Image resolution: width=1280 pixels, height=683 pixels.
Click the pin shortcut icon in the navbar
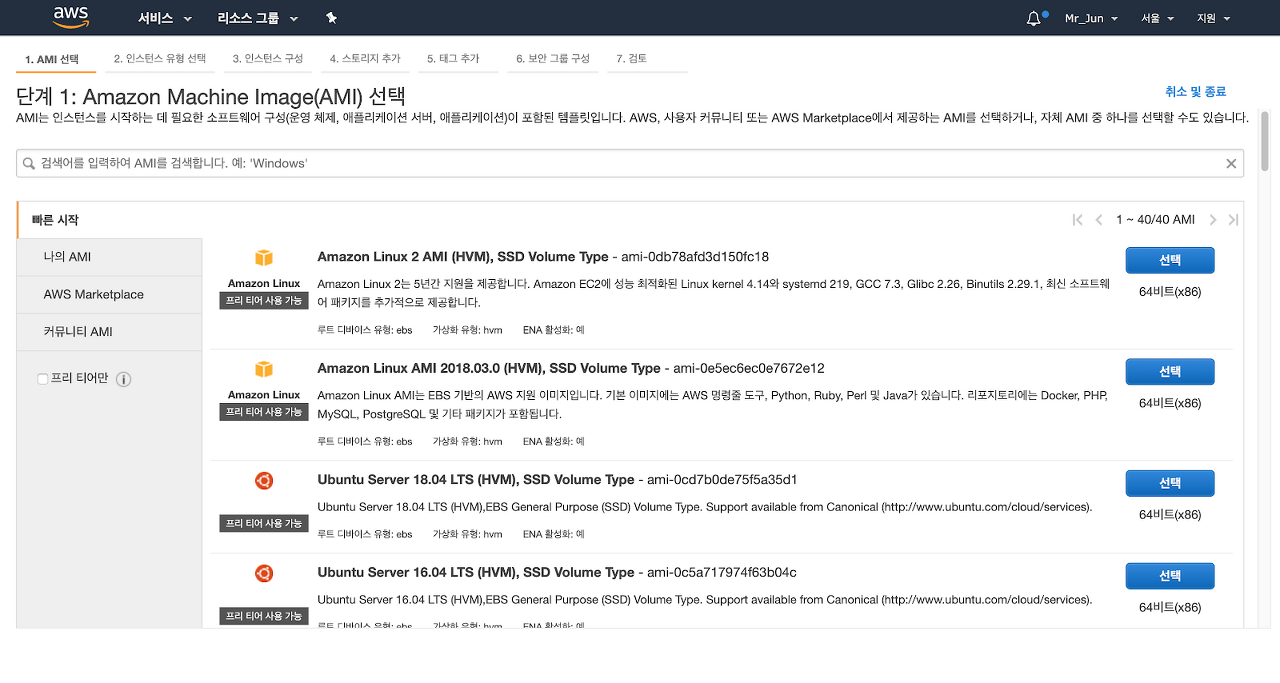pyautogui.click(x=330, y=17)
